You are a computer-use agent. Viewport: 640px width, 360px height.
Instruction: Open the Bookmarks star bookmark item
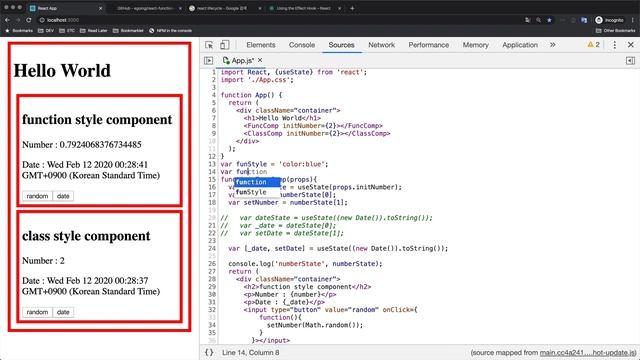[19, 31]
